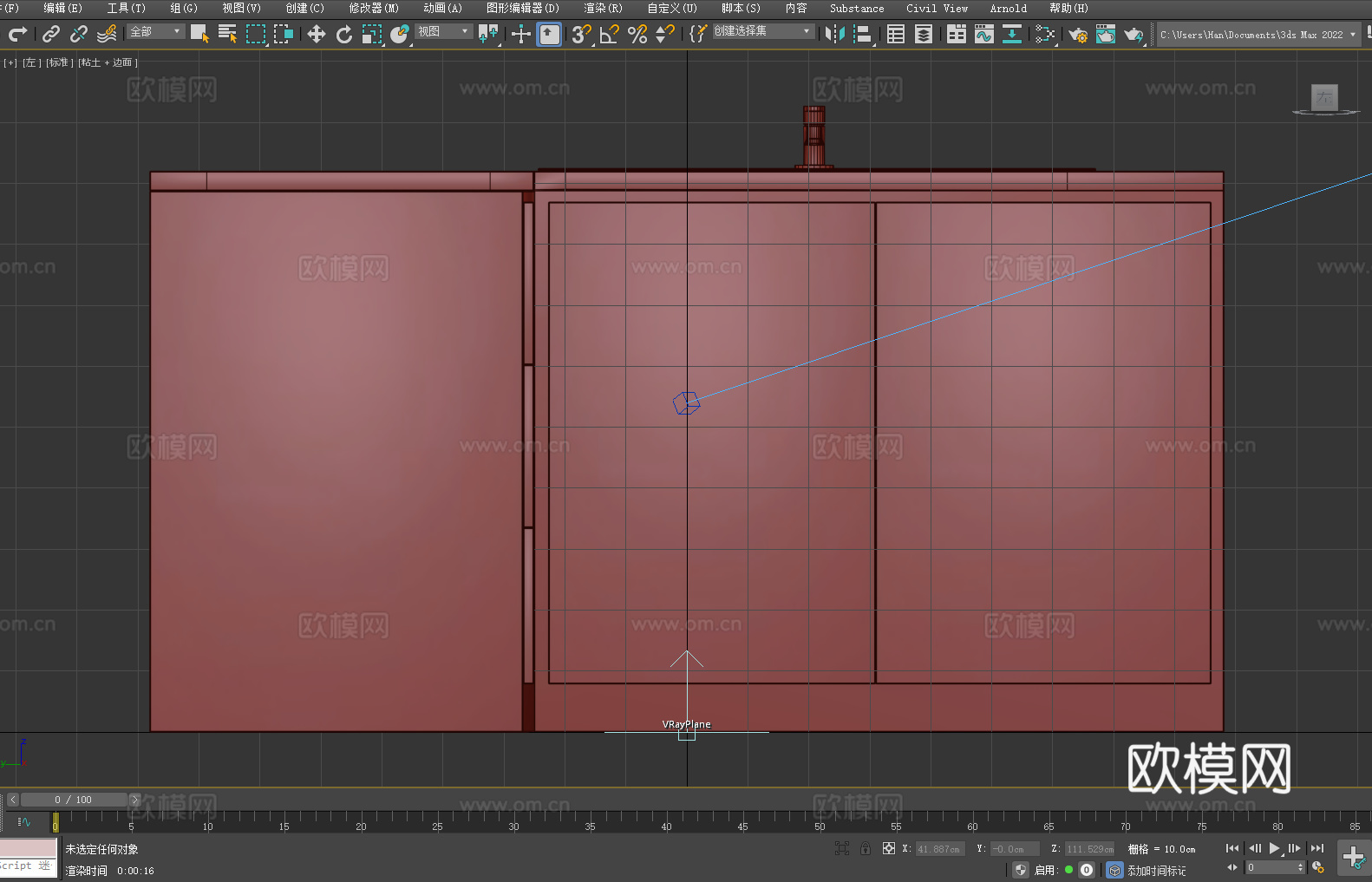This screenshot has width=1372, height=882.
Task: Click the Select and Place tool icon
Action: coord(400,34)
